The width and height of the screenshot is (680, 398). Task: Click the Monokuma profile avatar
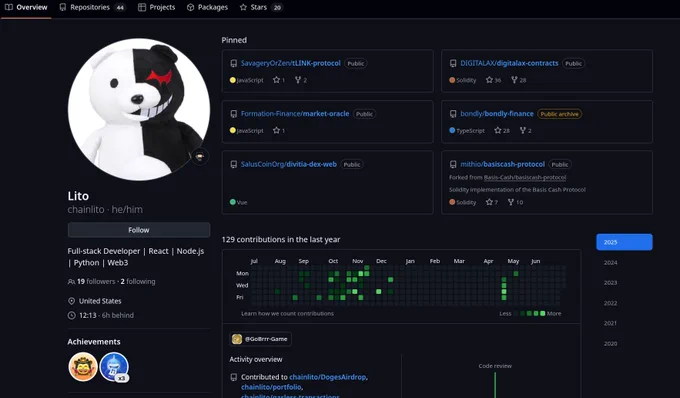pos(139,109)
